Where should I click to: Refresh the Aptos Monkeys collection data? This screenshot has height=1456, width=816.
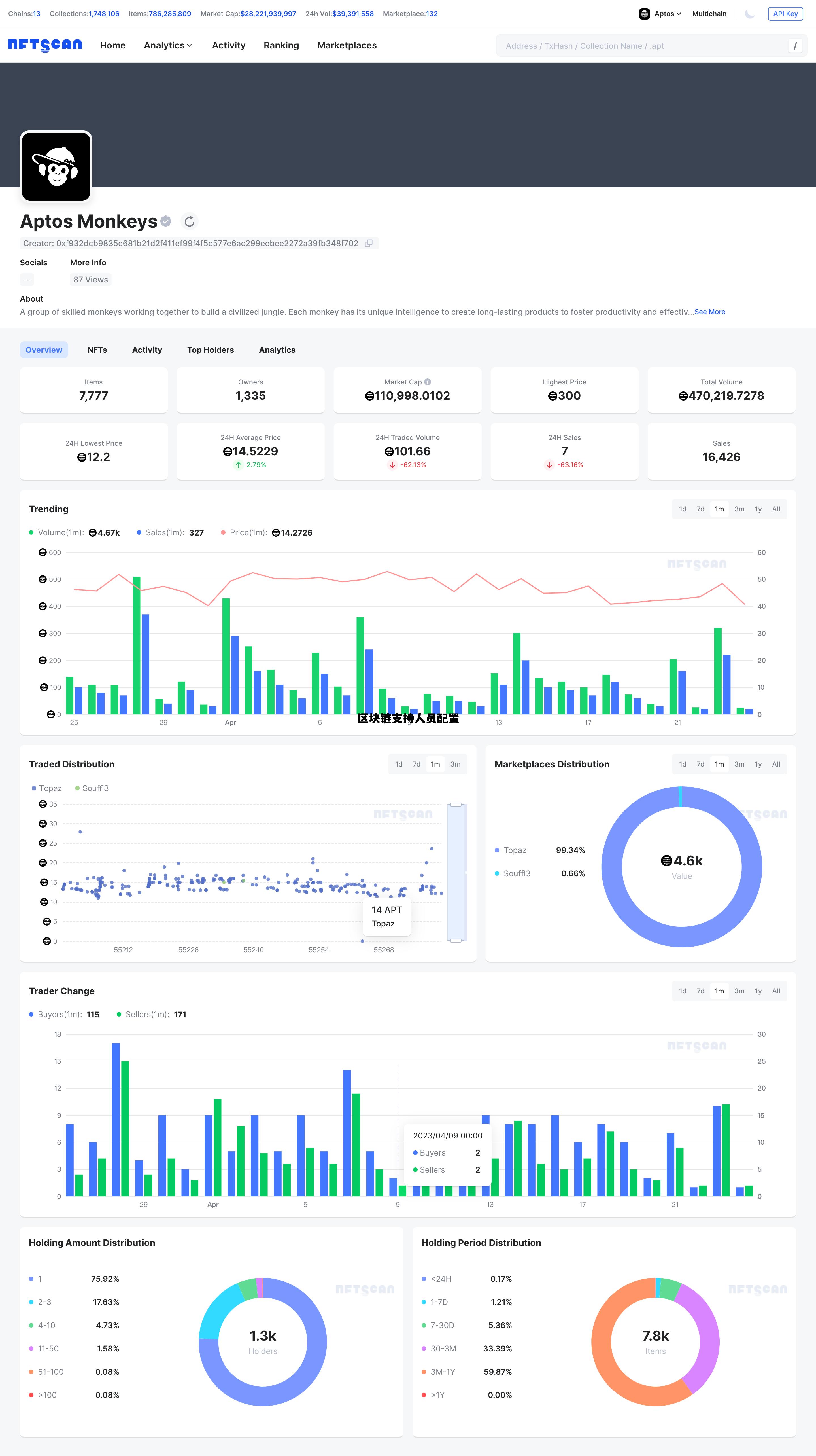coord(189,222)
